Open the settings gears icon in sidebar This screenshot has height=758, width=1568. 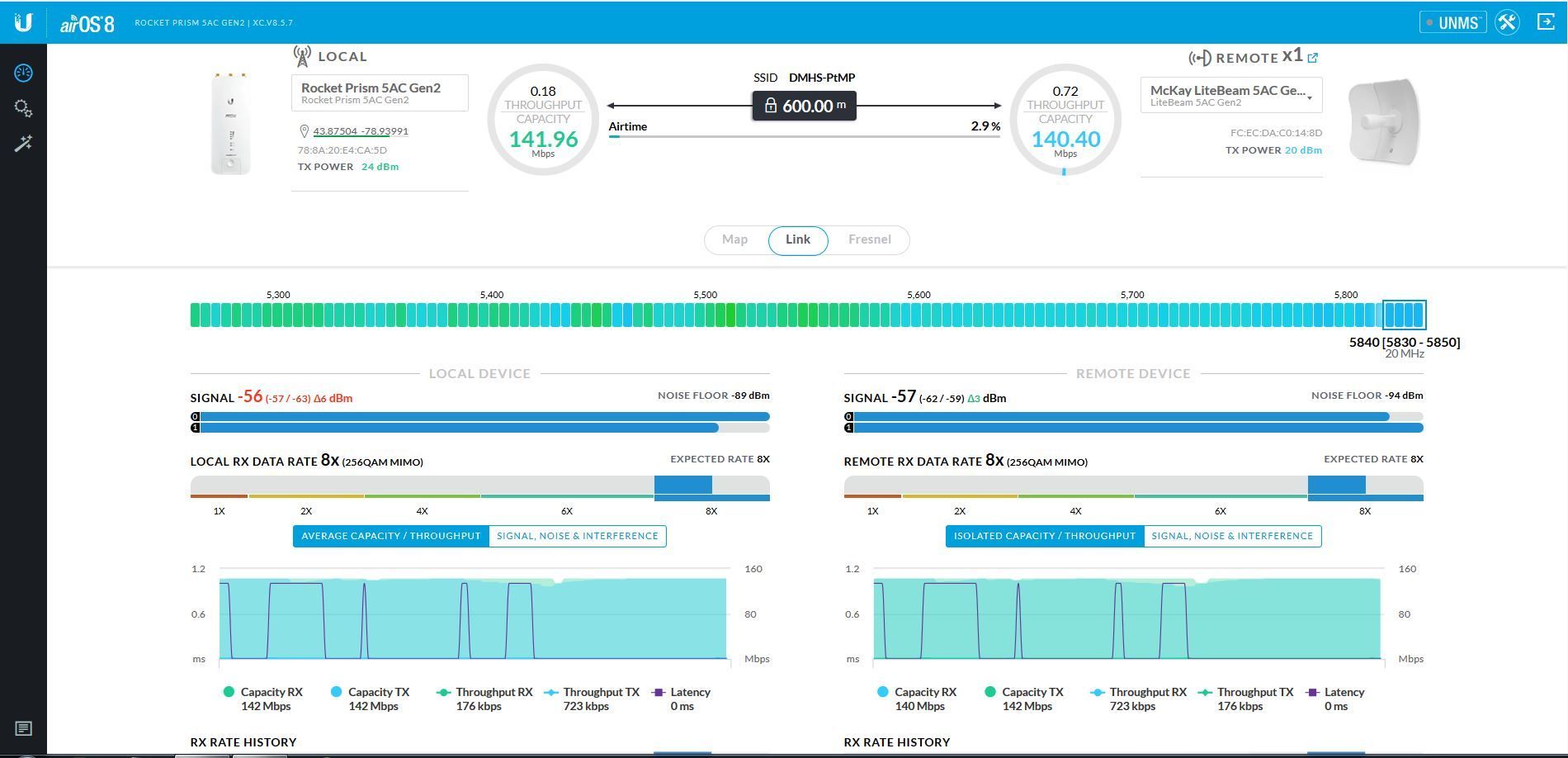24,108
